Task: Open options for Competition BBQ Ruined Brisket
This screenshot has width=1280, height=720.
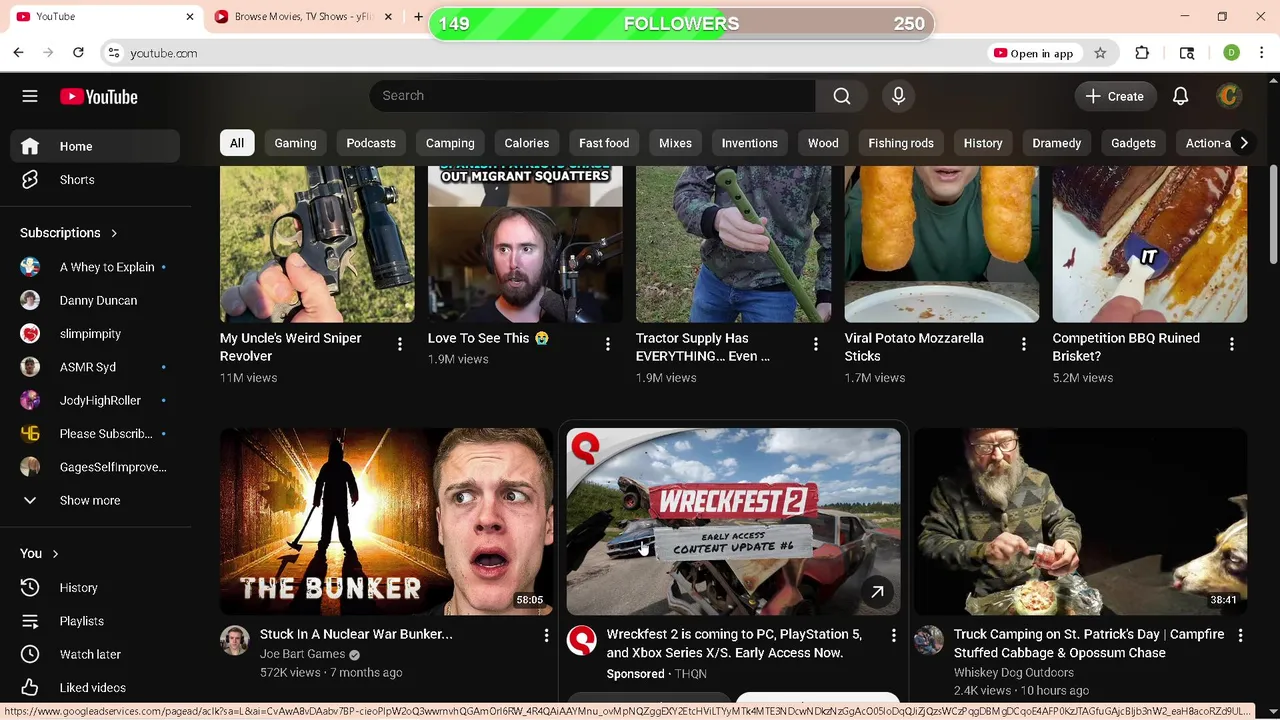Action: coord(1231,344)
